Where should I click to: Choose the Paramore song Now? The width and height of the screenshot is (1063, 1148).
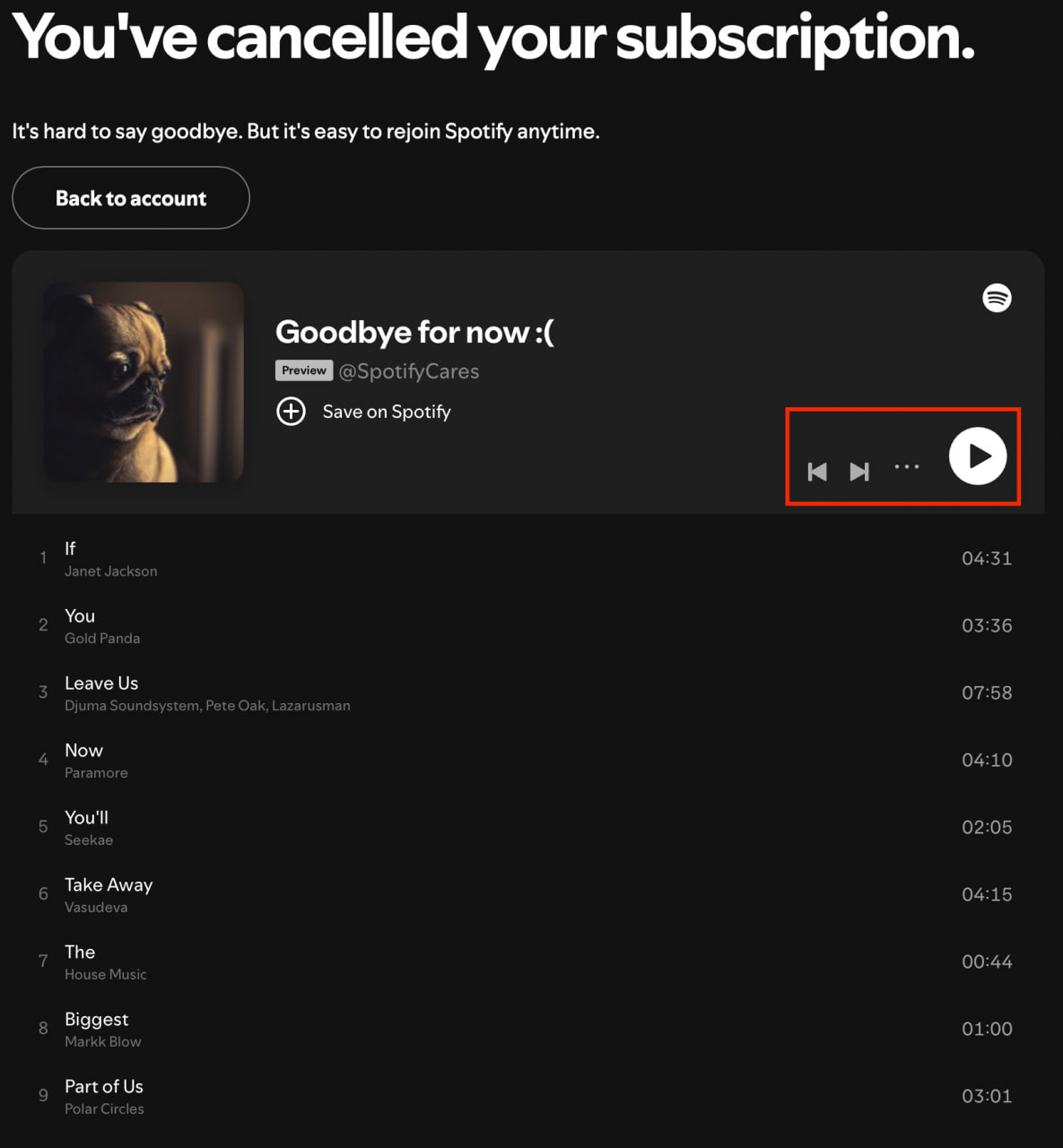(83, 751)
